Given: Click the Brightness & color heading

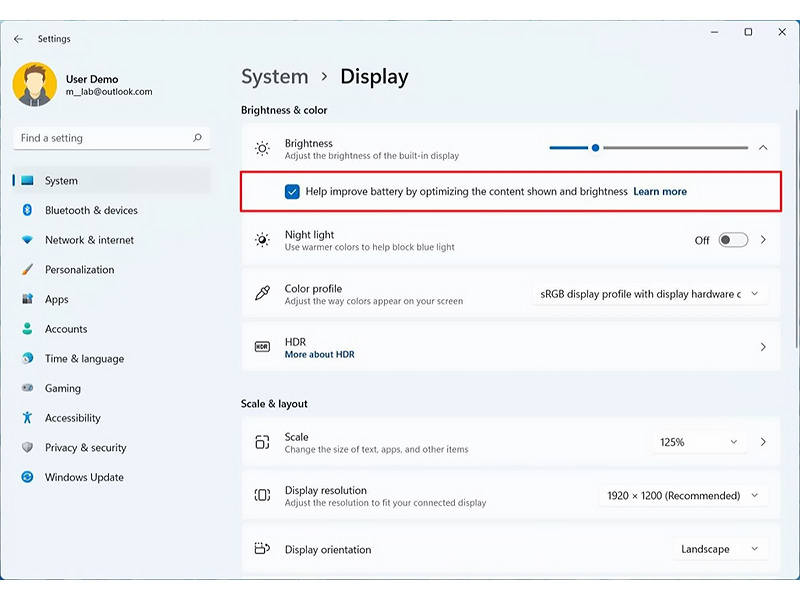Looking at the screenshot, I should tap(284, 110).
